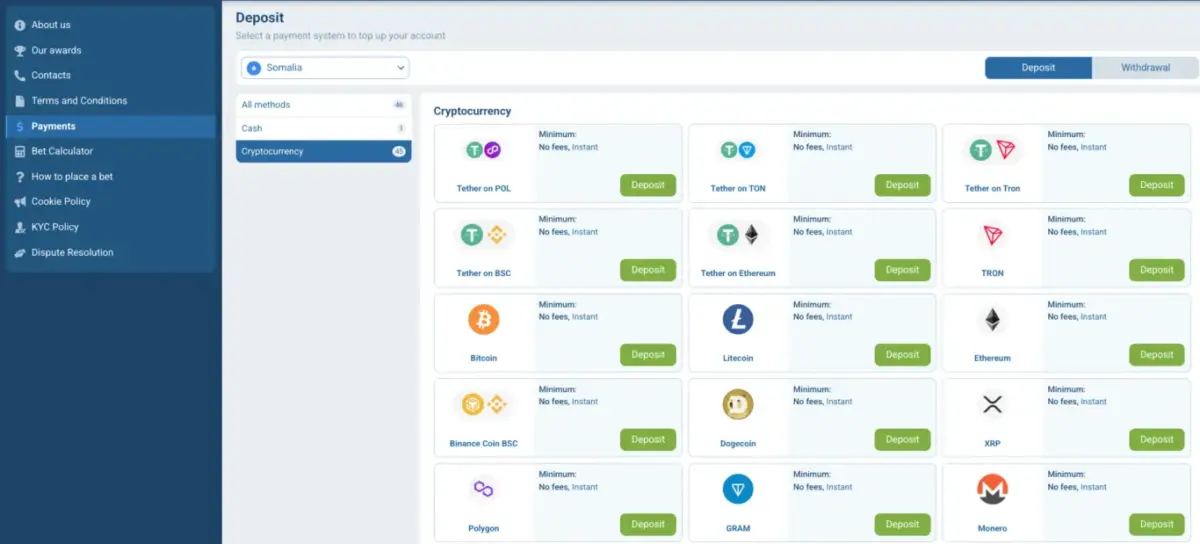
Task: Click the trophy icon beside Our awards
Action: coord(20,50)
